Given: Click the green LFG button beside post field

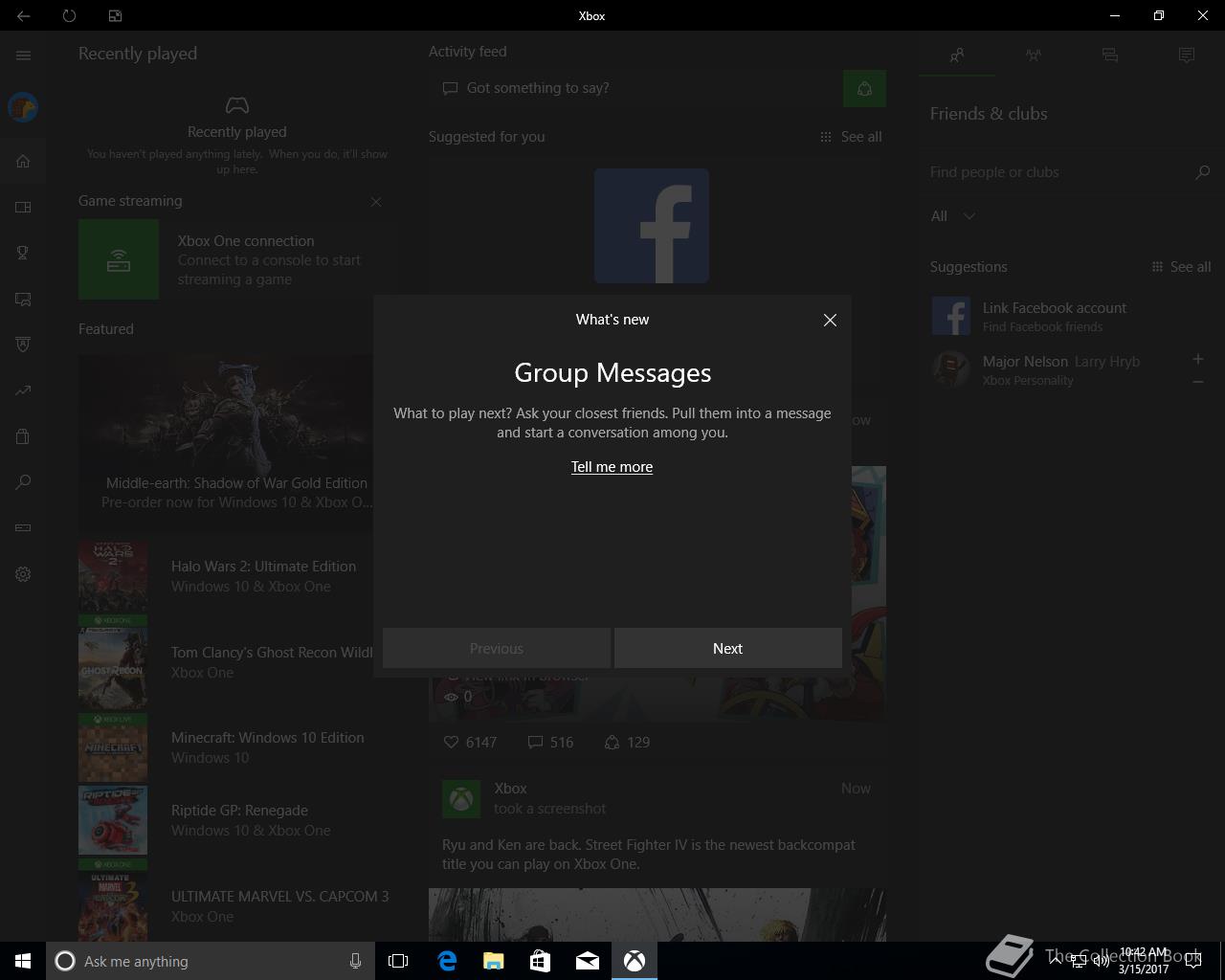Looking at the screenshot, I should pyautogui.click(x=864, y=89).
